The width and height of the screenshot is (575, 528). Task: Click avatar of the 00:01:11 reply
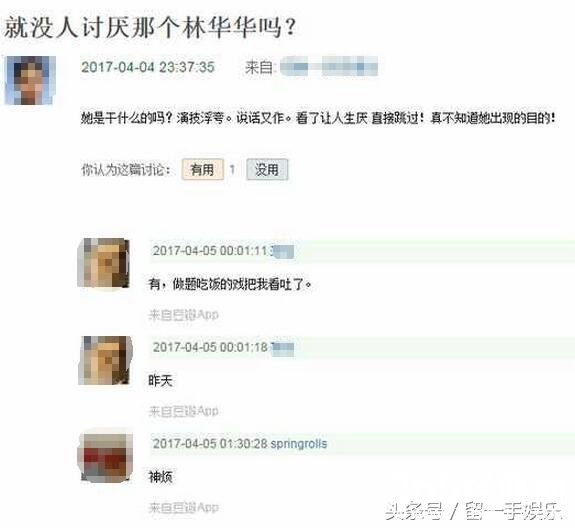point(104,263)
